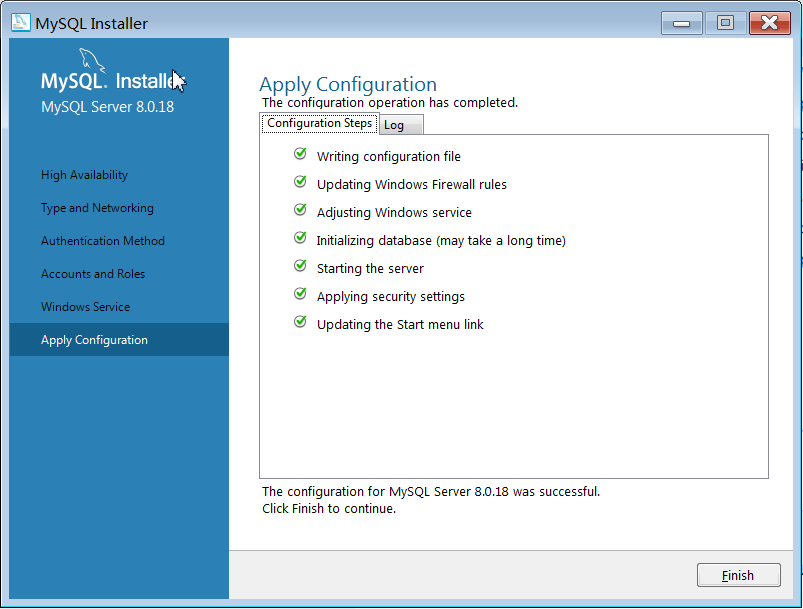Minimize the MySQL Installer window
Image resolution: width=803 pixels, height=609 pixels.
tap(682, 24)
